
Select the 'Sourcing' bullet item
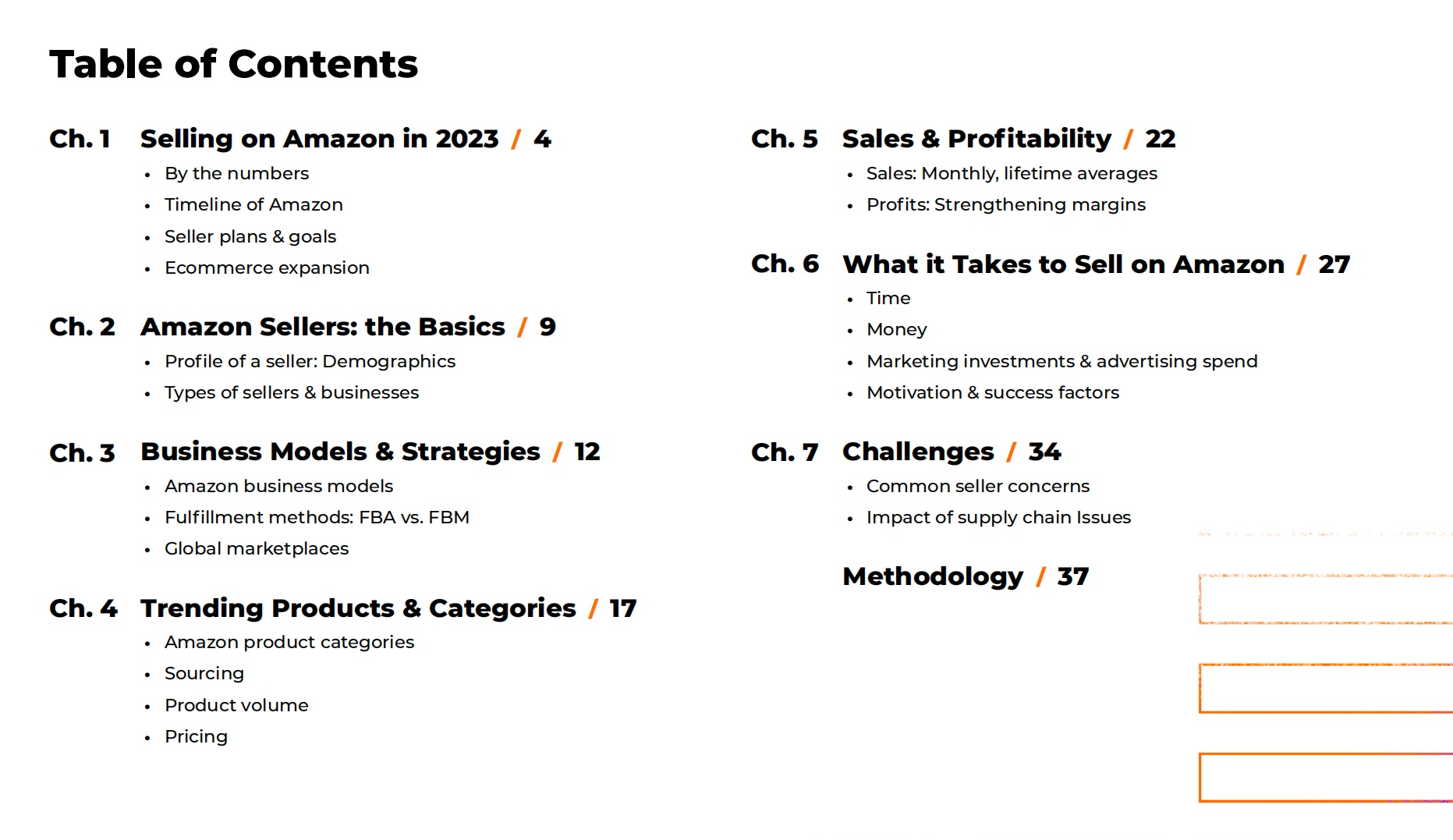pos(204,673)
